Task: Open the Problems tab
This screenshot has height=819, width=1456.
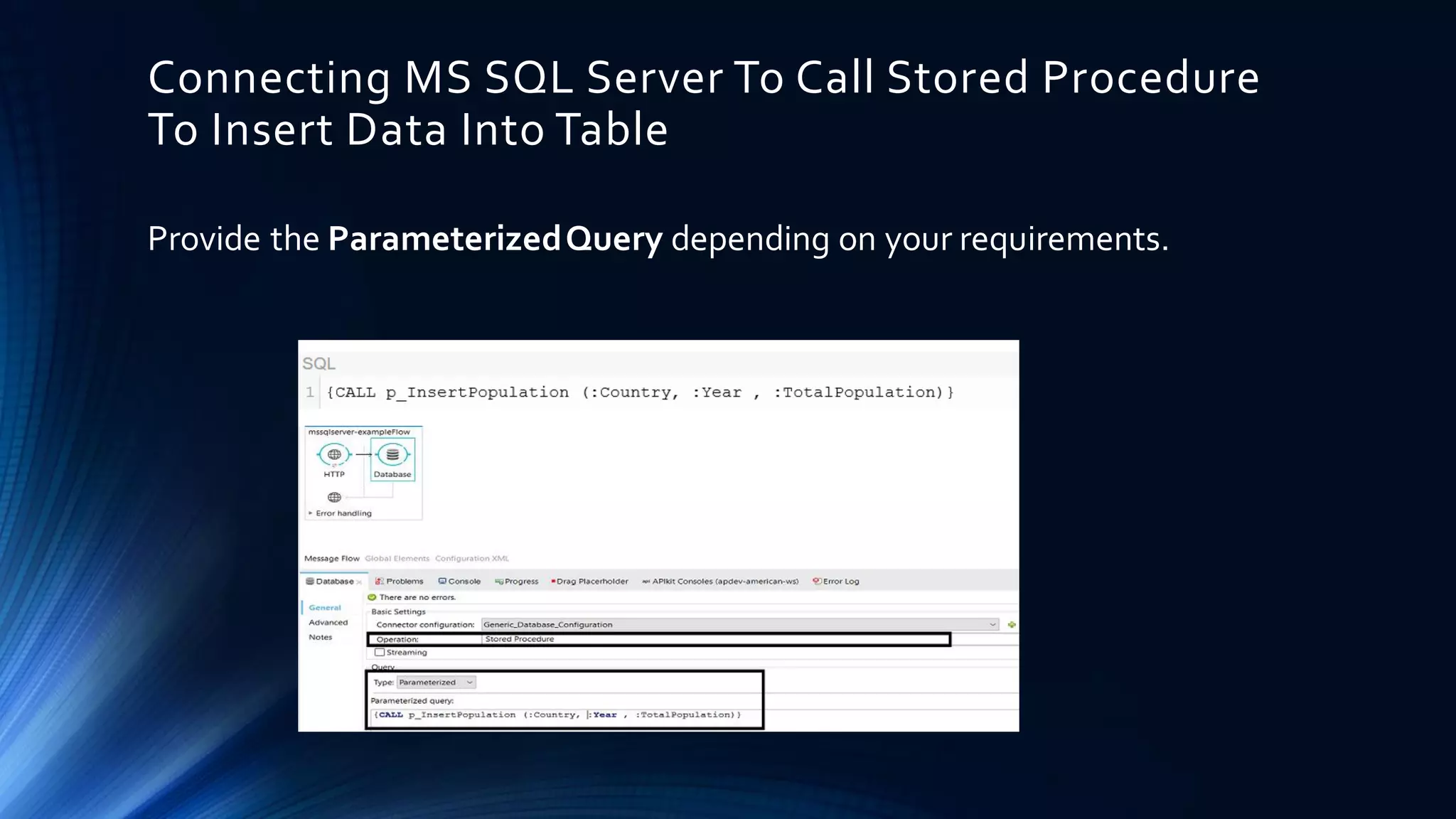Action: click(x=400, y=581)
